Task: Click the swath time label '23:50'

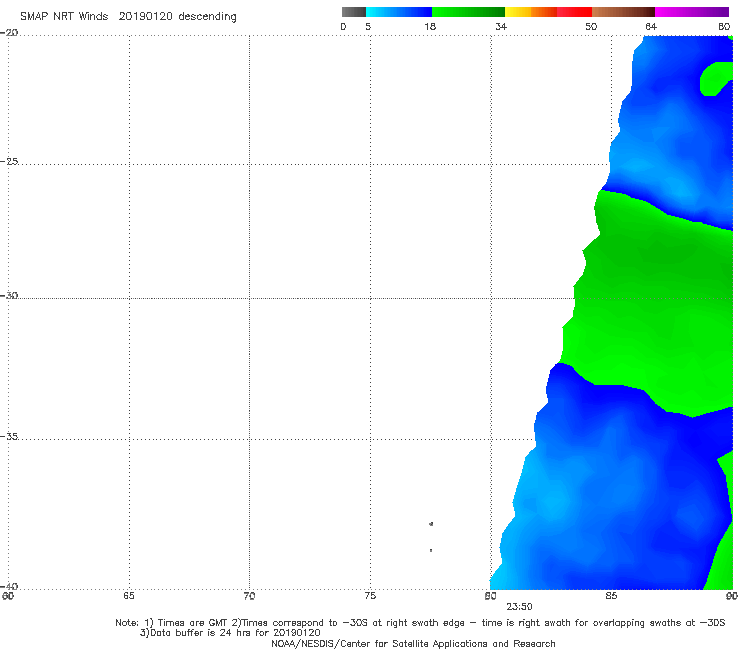Action: [519, 607]
